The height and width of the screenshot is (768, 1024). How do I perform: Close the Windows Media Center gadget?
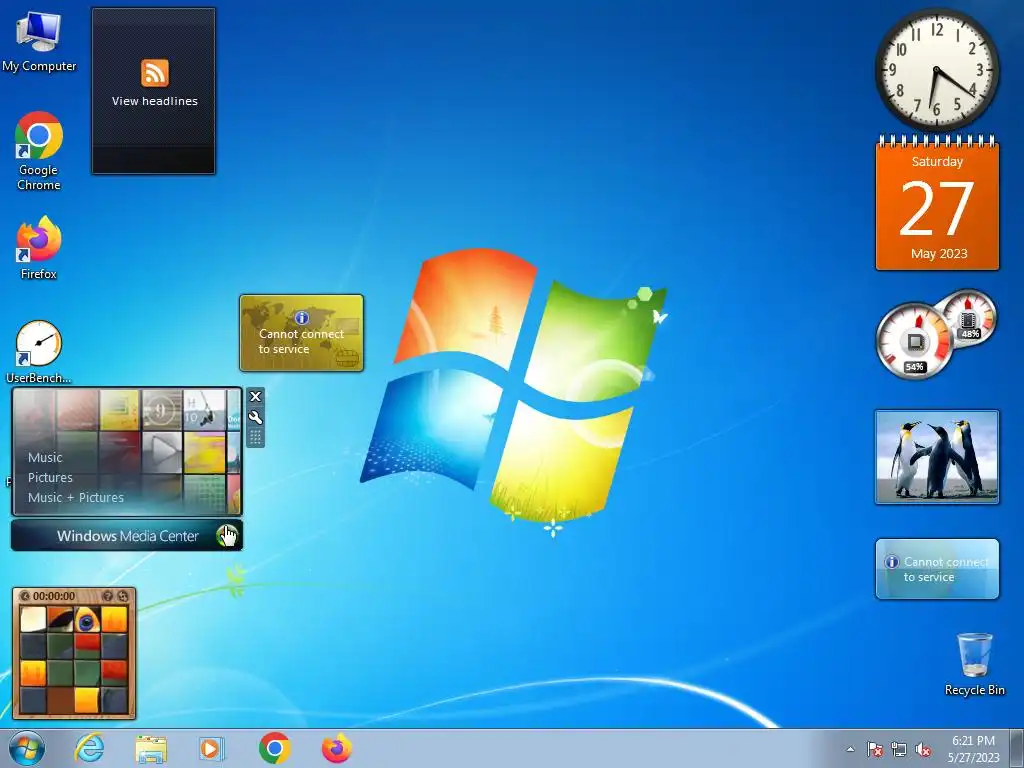point(255,396)
